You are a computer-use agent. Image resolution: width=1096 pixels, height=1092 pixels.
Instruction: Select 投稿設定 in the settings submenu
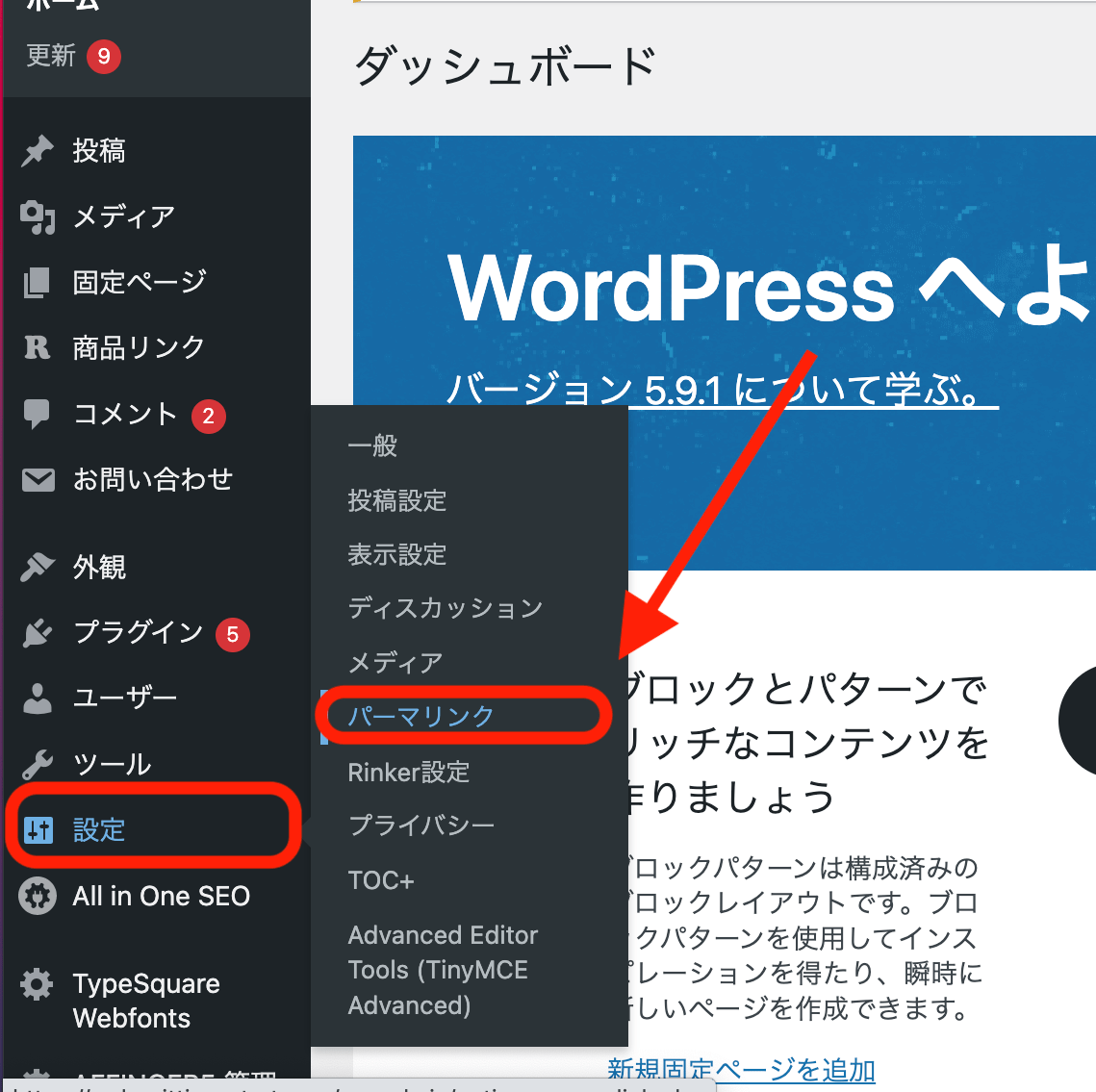[x=397, y=500]
